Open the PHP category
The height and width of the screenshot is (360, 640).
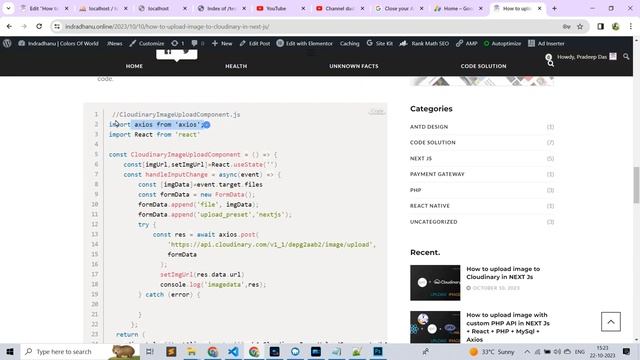(416, 190)
